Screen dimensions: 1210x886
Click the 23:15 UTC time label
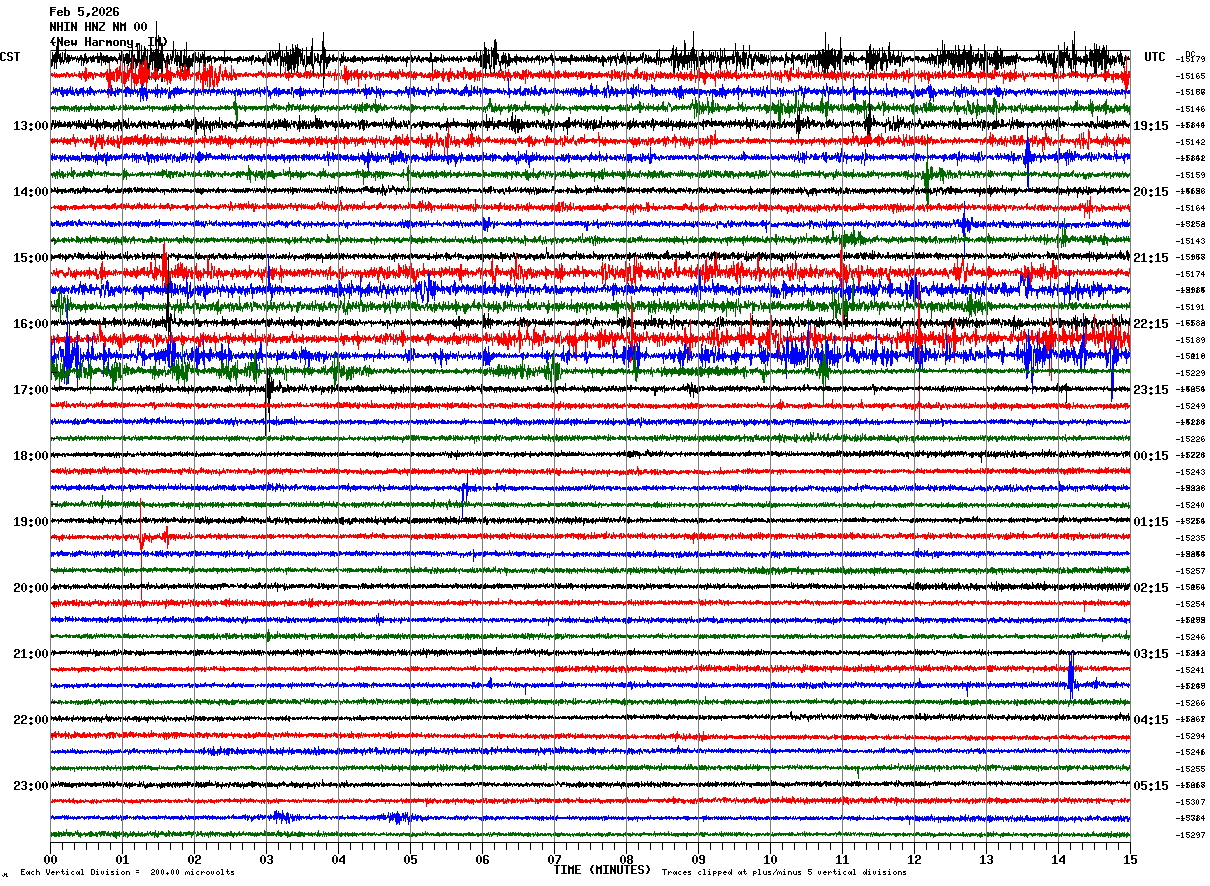[x=1151, y=390]
